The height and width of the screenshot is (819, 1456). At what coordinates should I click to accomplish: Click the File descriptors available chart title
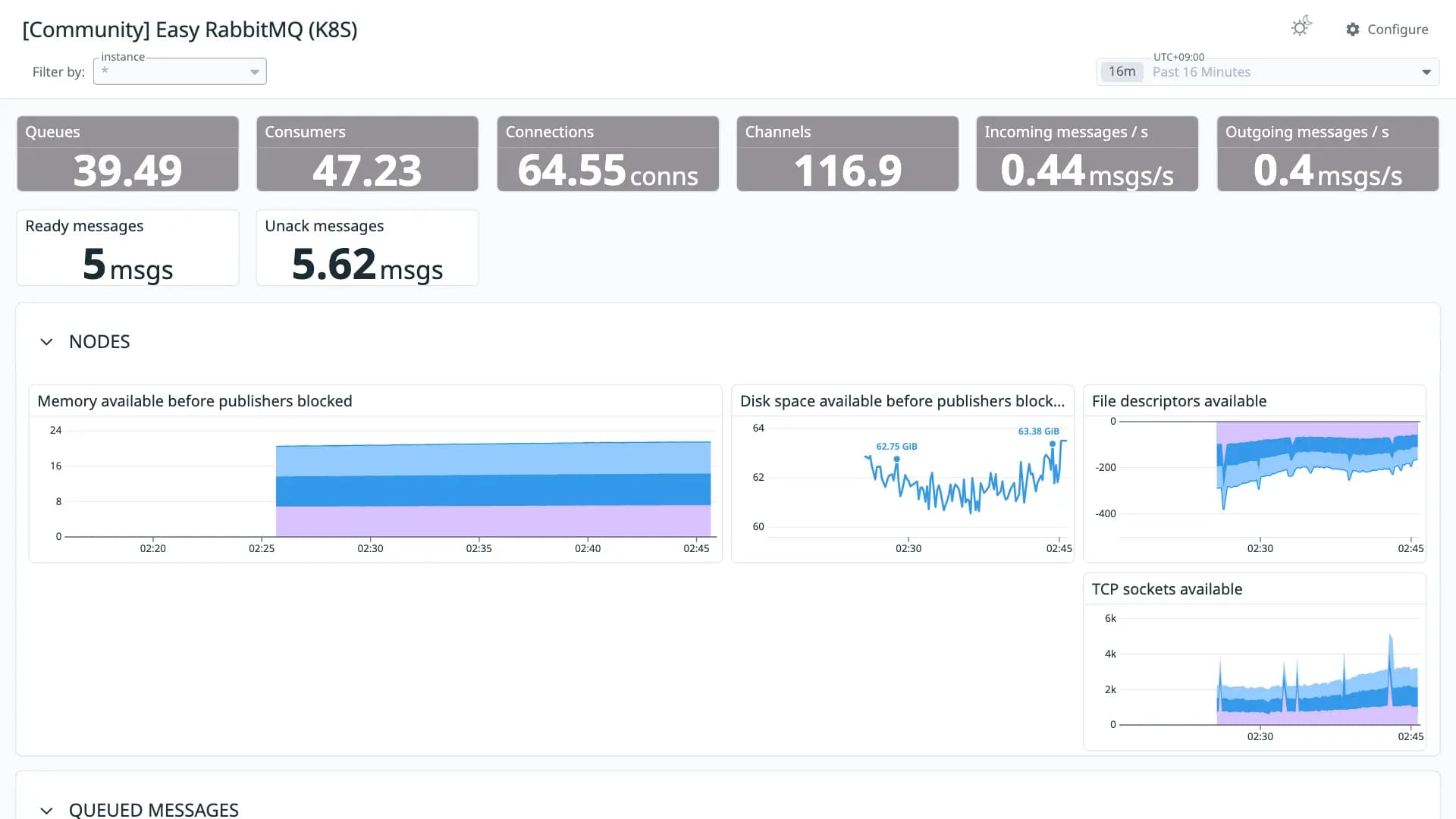pyautogui.click(x=1179, y=401)
